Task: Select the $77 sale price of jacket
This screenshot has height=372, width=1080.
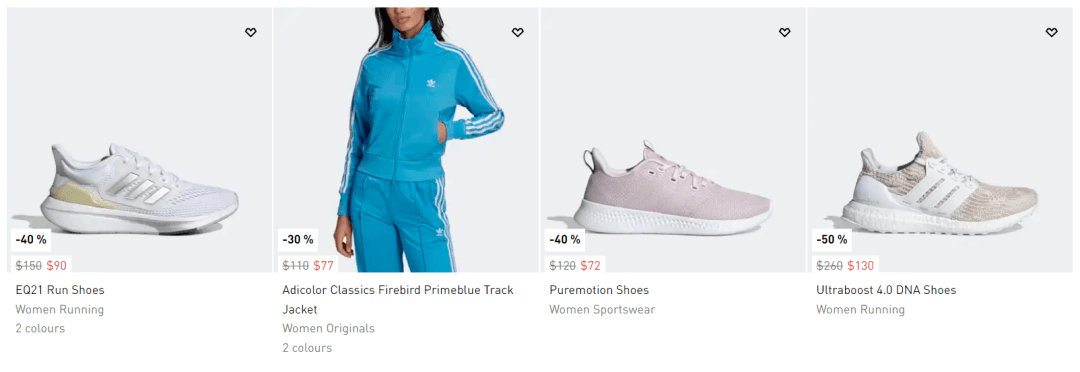Action: [323, 265]
